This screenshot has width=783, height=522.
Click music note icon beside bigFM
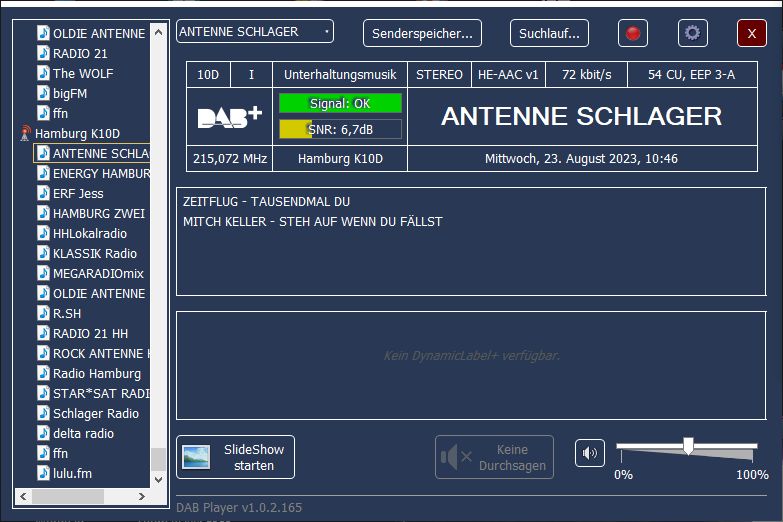(x=43, y=93)
